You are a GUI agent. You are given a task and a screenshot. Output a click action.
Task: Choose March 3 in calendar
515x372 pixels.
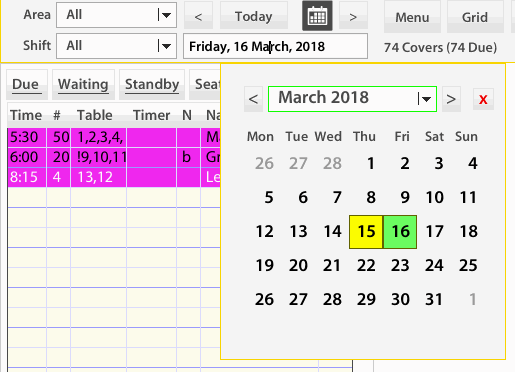click(438, 164)
